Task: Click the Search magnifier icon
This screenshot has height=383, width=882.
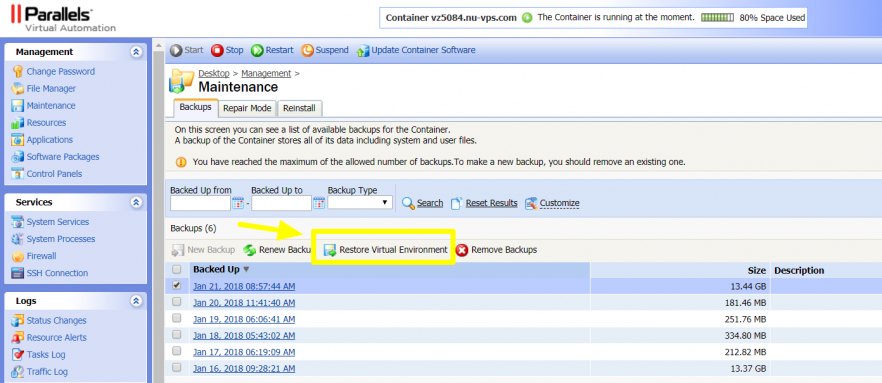Action: click(x=408, y=203)
